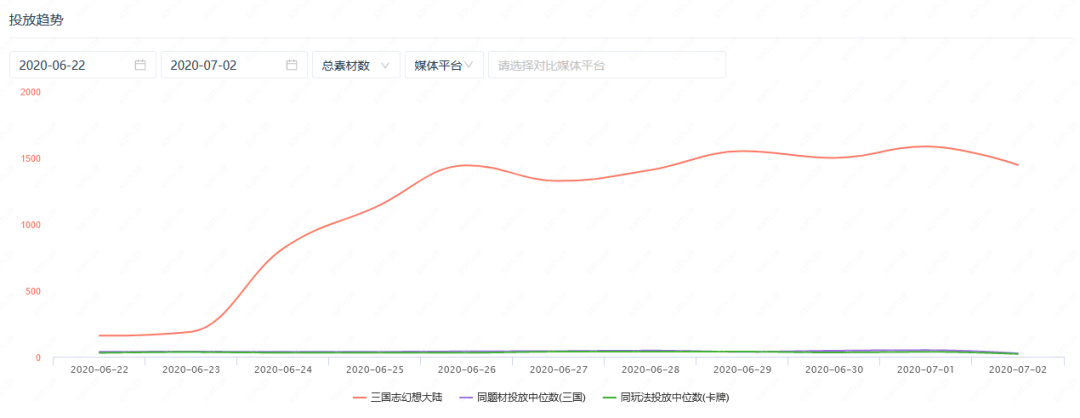
Task: Click y-axis value 500
Action: pos(33,291)
